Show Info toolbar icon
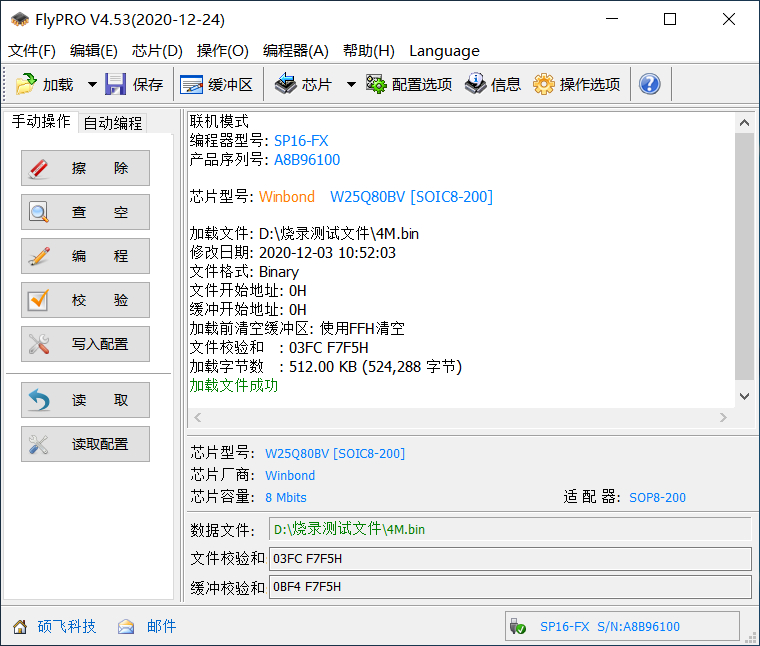Screen dimensions: 760x646 (x=476, y=85)
